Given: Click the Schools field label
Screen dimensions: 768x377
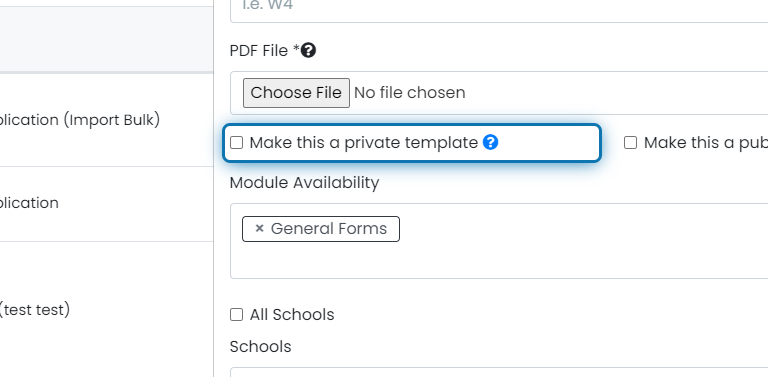Looking at the screenshot, I should (261, 347).
